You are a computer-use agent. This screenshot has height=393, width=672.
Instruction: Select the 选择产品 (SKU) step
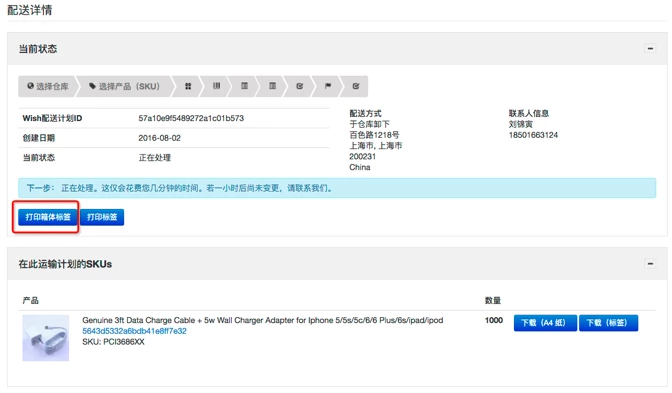click(124, 86)
